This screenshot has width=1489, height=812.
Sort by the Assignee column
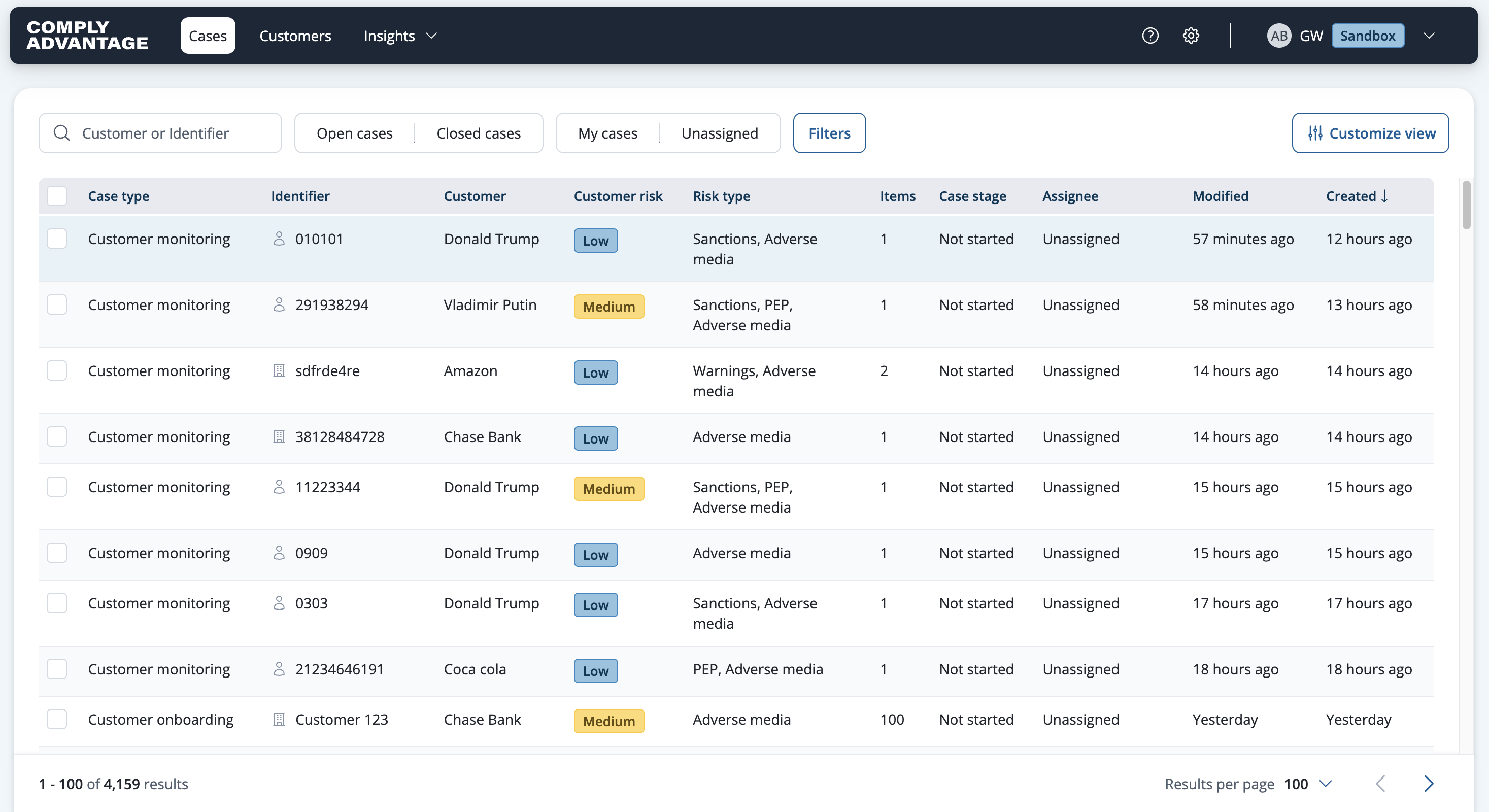click(x=1070, y=196)
